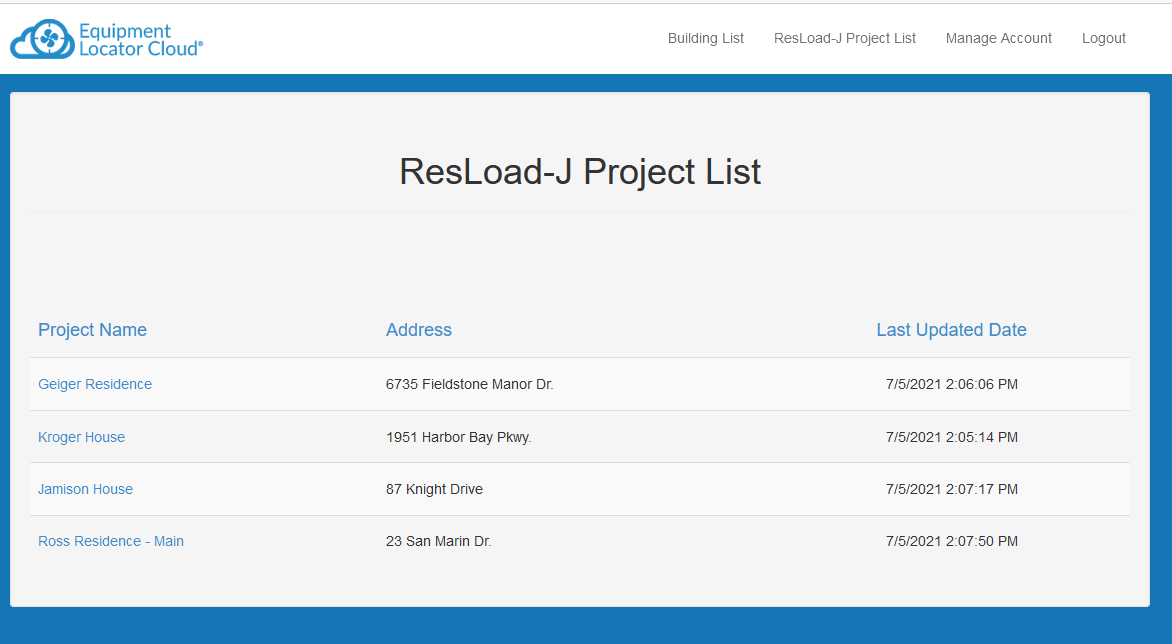Screen dimensions: 1172x644
Task: Click Logout in the top navigation
Action: pyautogui.click(x=1103, y=38)
